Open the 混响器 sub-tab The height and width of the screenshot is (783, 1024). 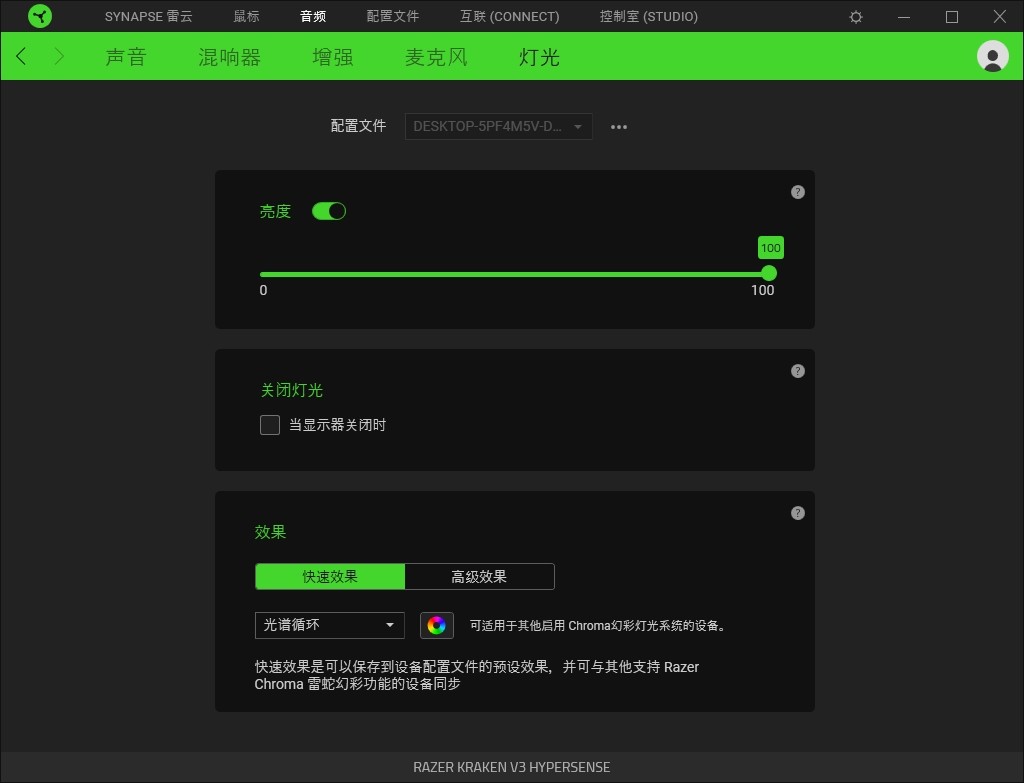pos(229,57)
